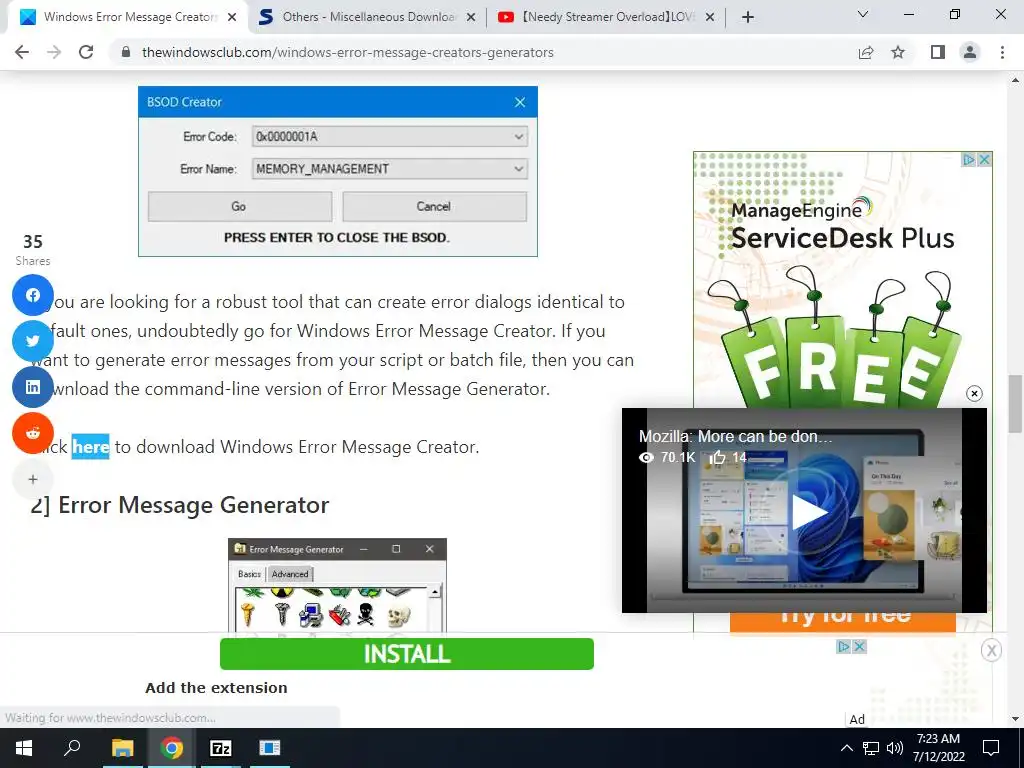Close the ManageEngine ad with X icon
1024x768 pixels.
(985, 159)
